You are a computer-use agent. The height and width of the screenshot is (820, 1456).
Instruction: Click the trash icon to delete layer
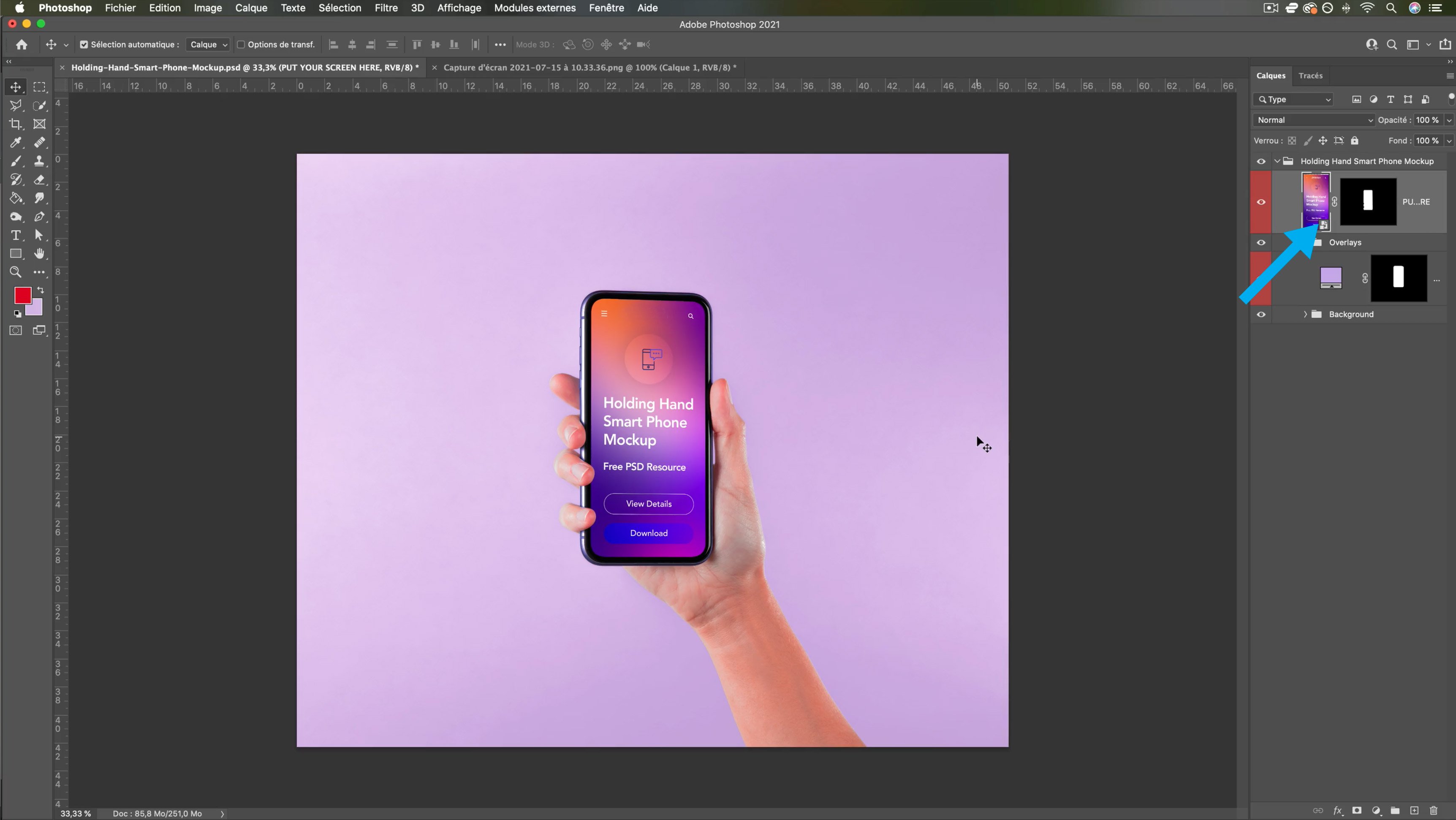tap(1433, 810)
